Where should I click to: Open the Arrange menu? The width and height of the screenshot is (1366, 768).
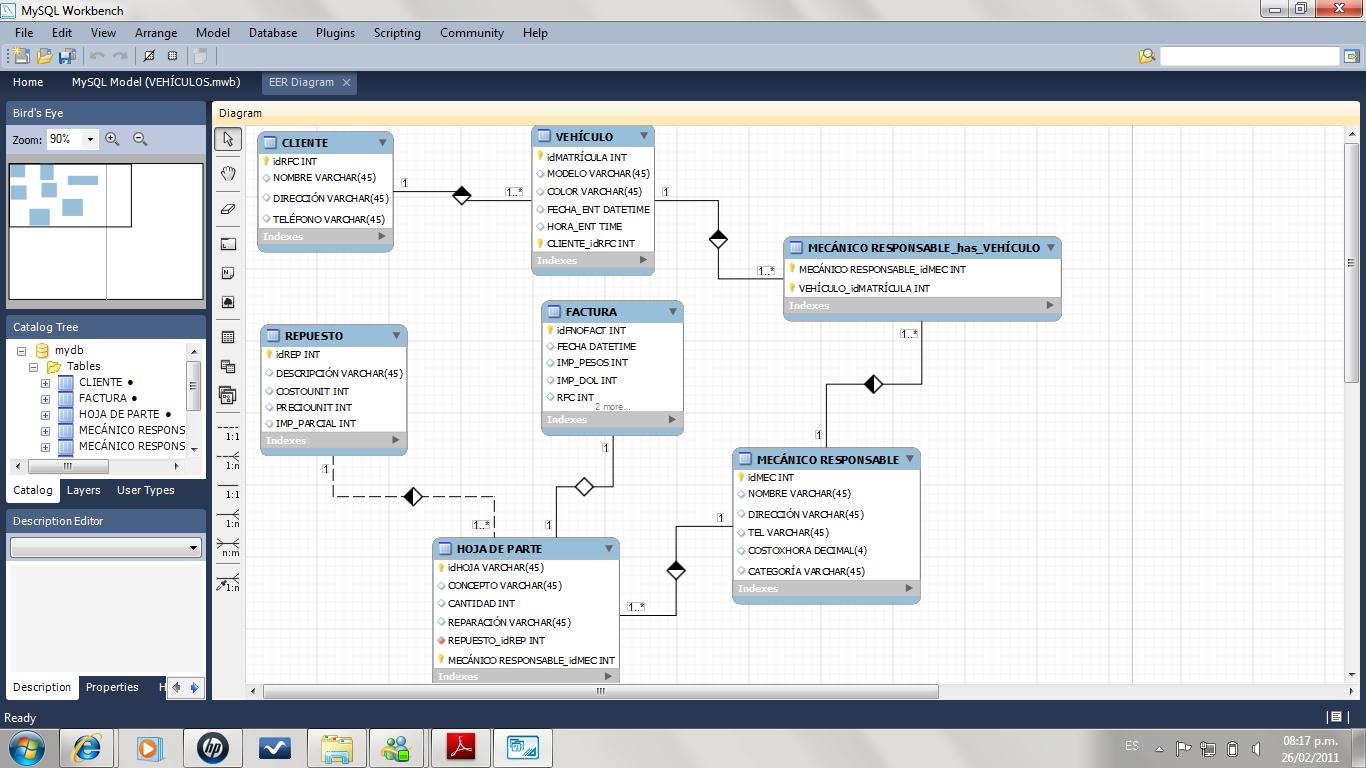pos(156,33)
